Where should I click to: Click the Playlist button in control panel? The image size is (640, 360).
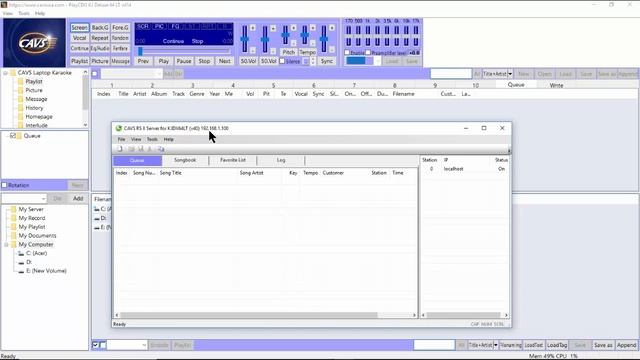point(79,61)
